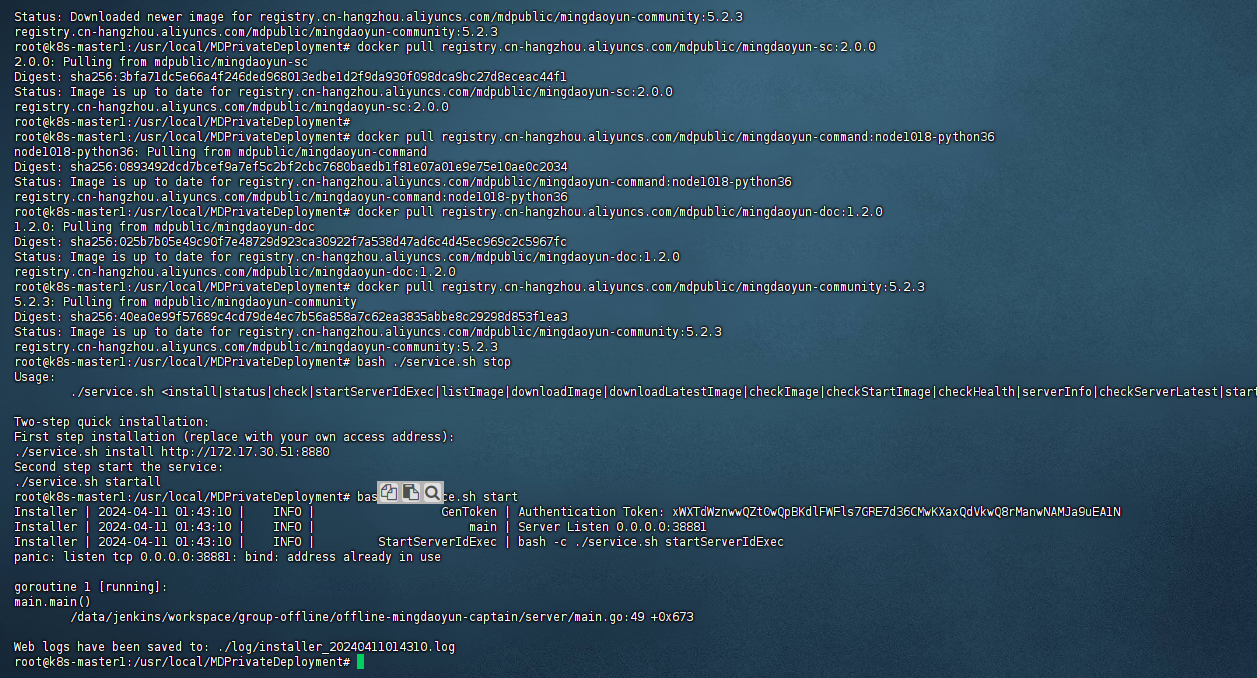Click the installer_20240411014310.log file path
1257x678 pixels.
point(335,647)
